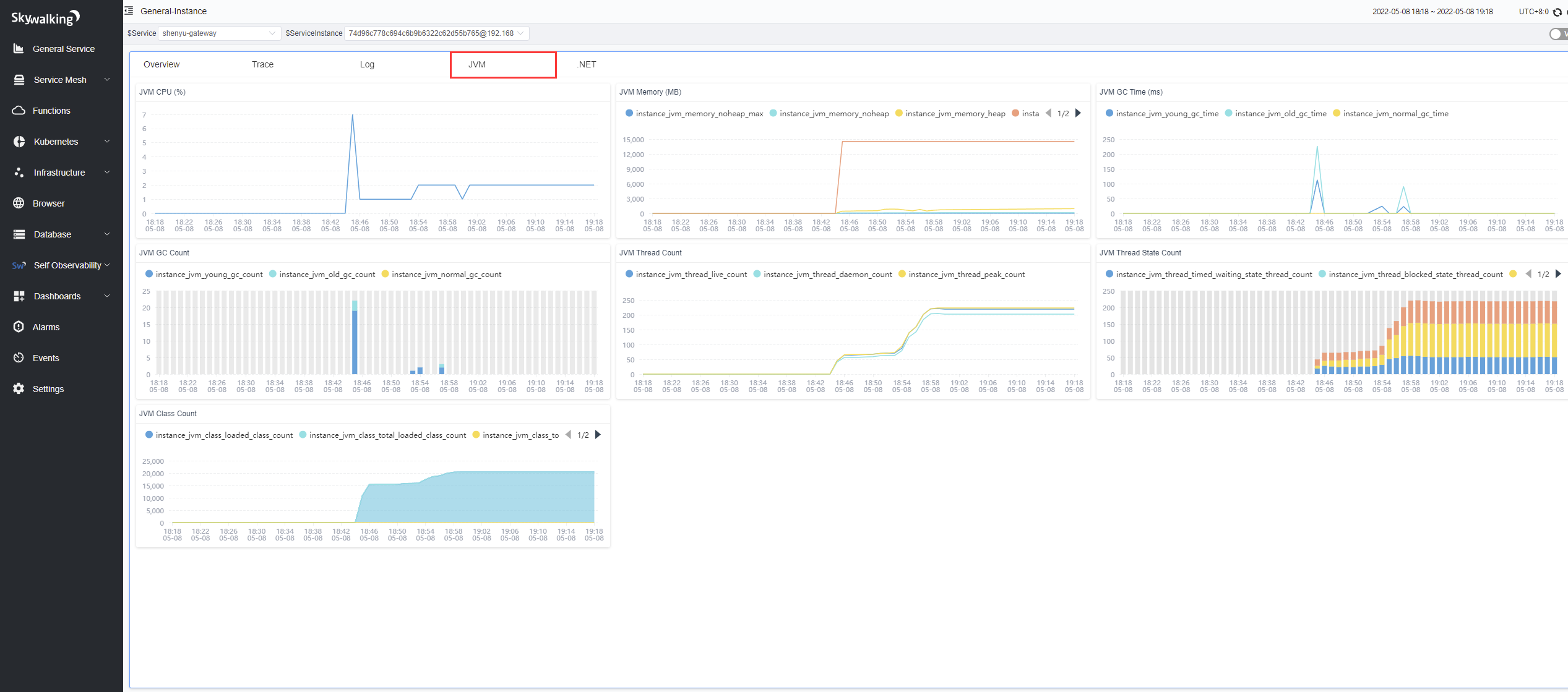Go to next JVM Class Count legend page
Viewport: 1568px width, 692px height.
pyautogui.click(x=598, y=435)
